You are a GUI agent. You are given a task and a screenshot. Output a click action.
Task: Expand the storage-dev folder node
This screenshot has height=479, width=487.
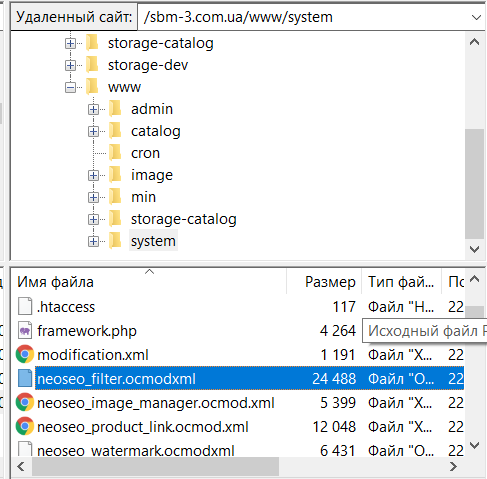coord(70,65)
